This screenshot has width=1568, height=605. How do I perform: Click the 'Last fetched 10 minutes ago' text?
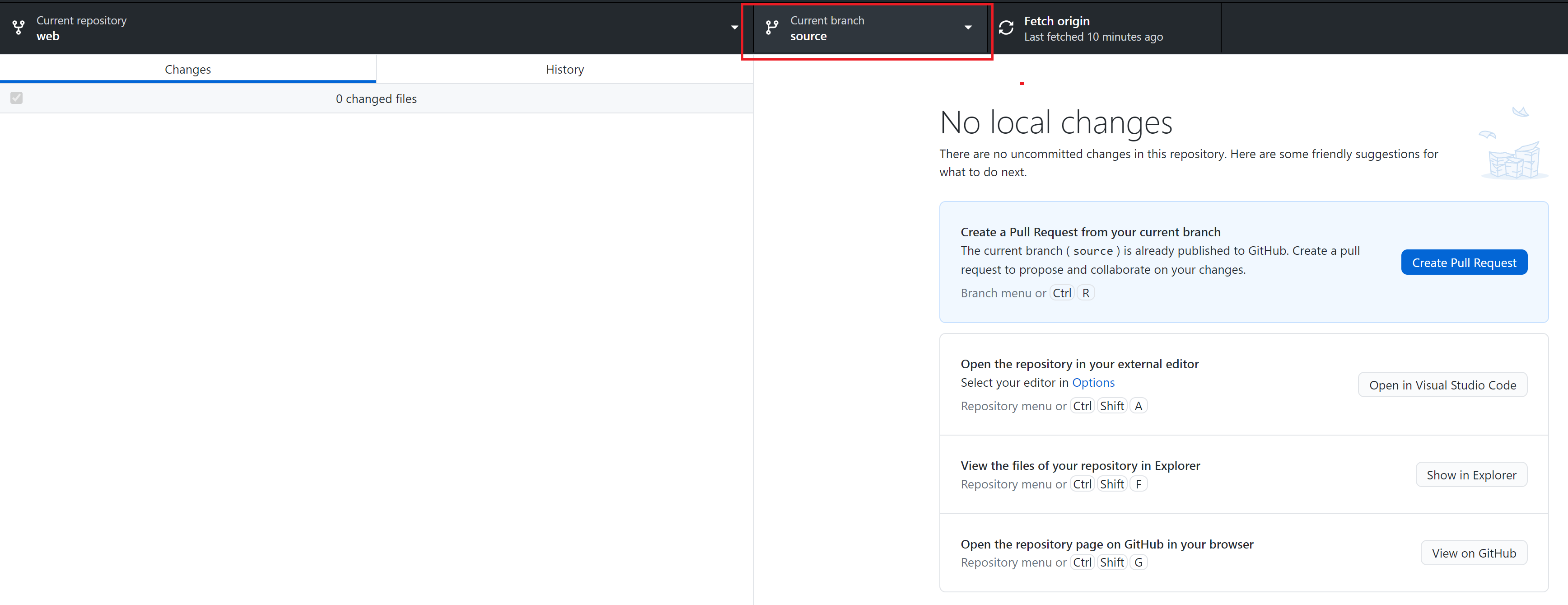[1093, 37]
